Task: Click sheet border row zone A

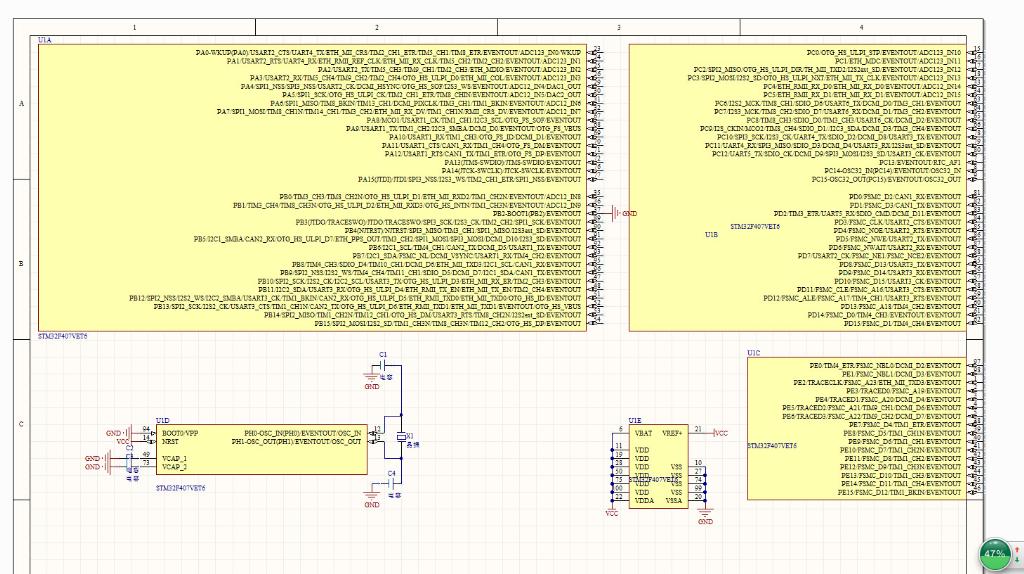Action: (22, 103)
